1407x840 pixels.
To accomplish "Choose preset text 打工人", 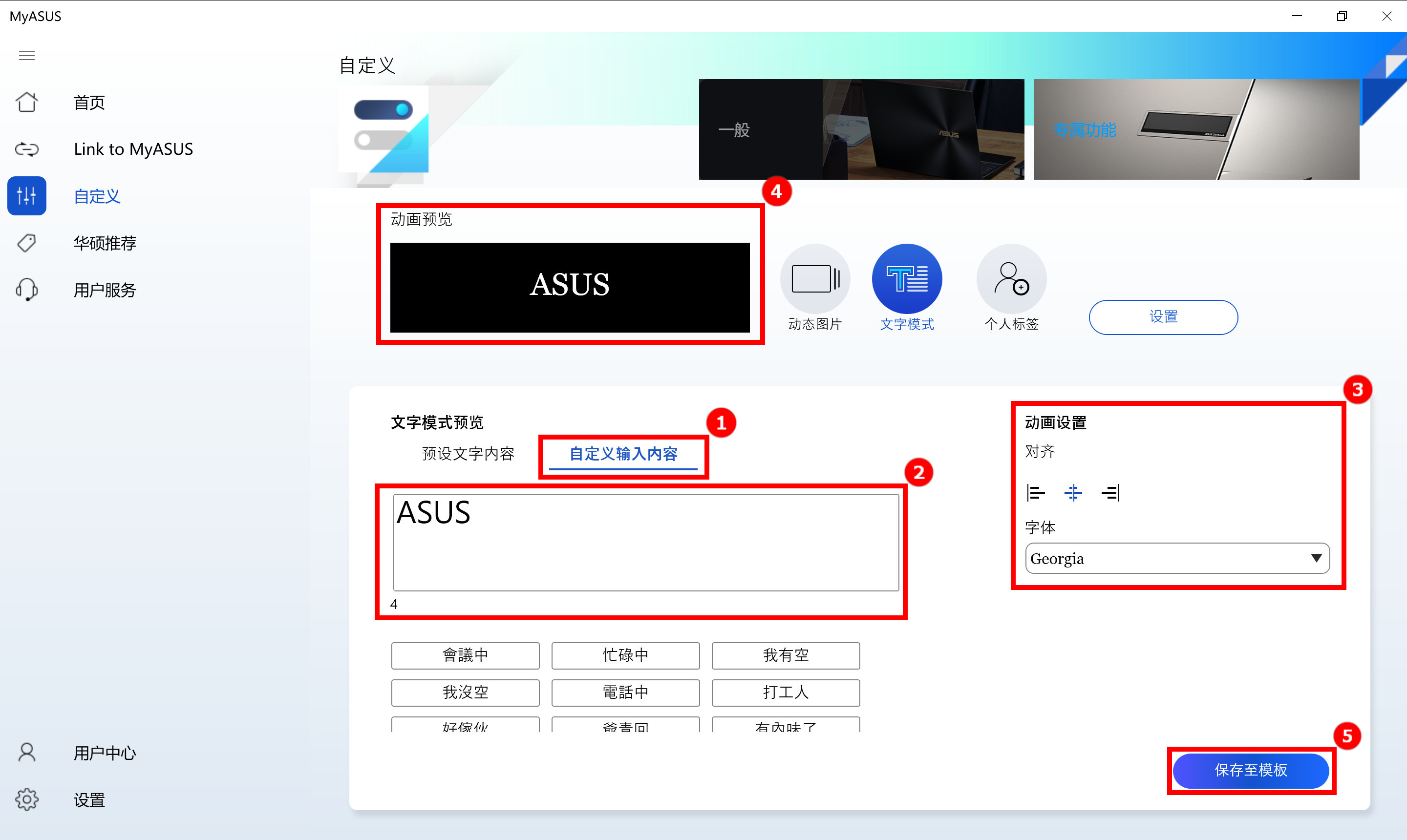I will [786, 693].
